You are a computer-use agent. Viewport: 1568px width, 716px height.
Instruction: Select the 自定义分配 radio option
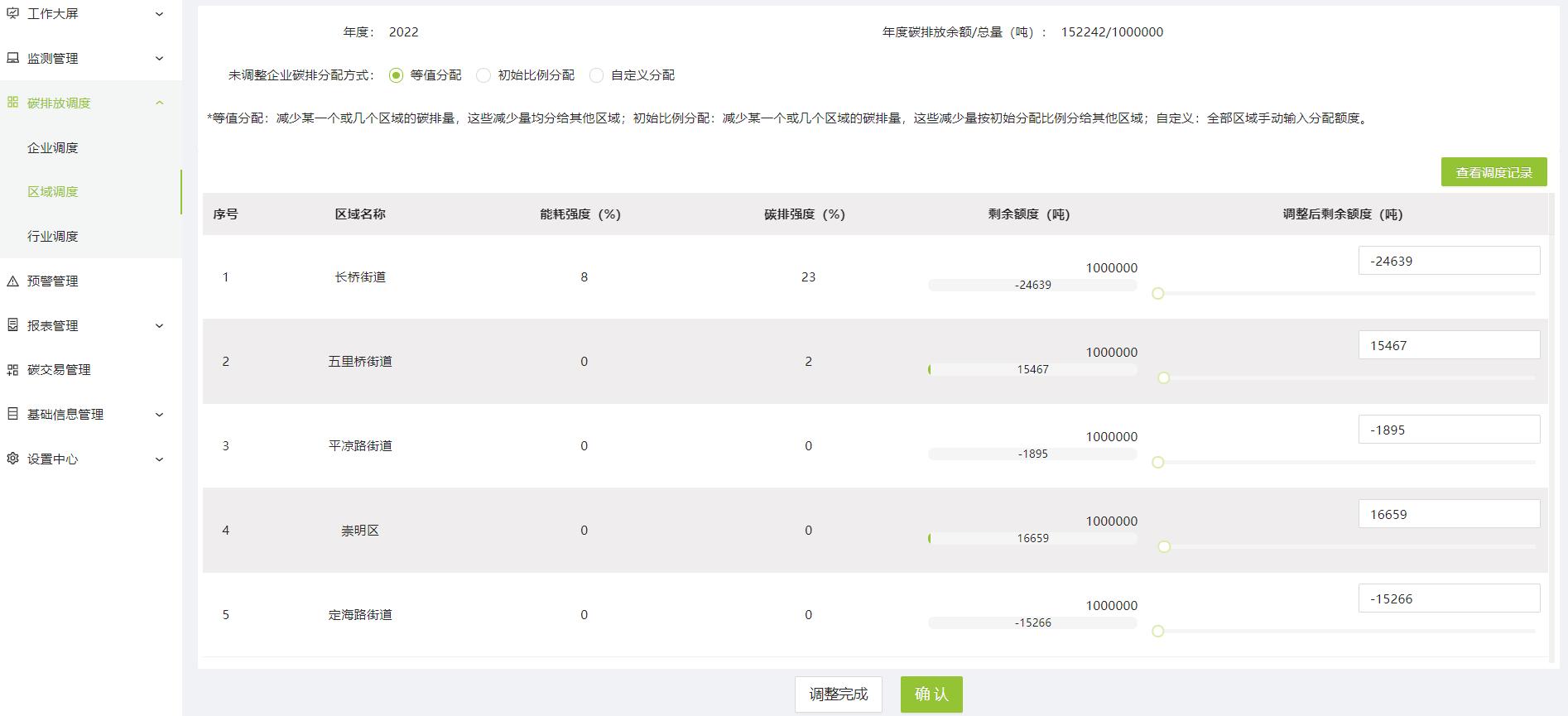pyautogui.click(x=596, y=75)
